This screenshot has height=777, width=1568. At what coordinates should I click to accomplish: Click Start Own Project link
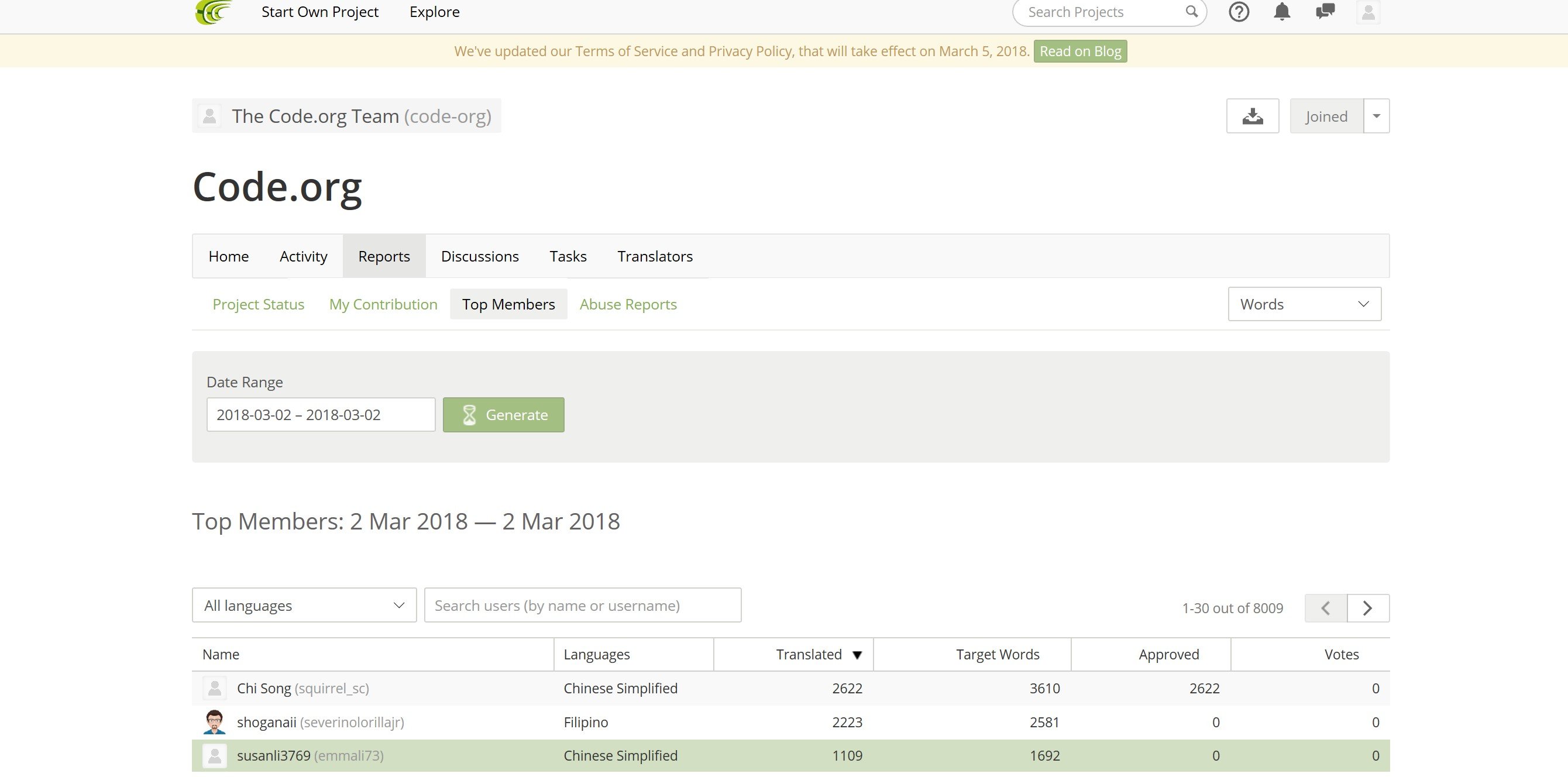click(x=319, y=12)
